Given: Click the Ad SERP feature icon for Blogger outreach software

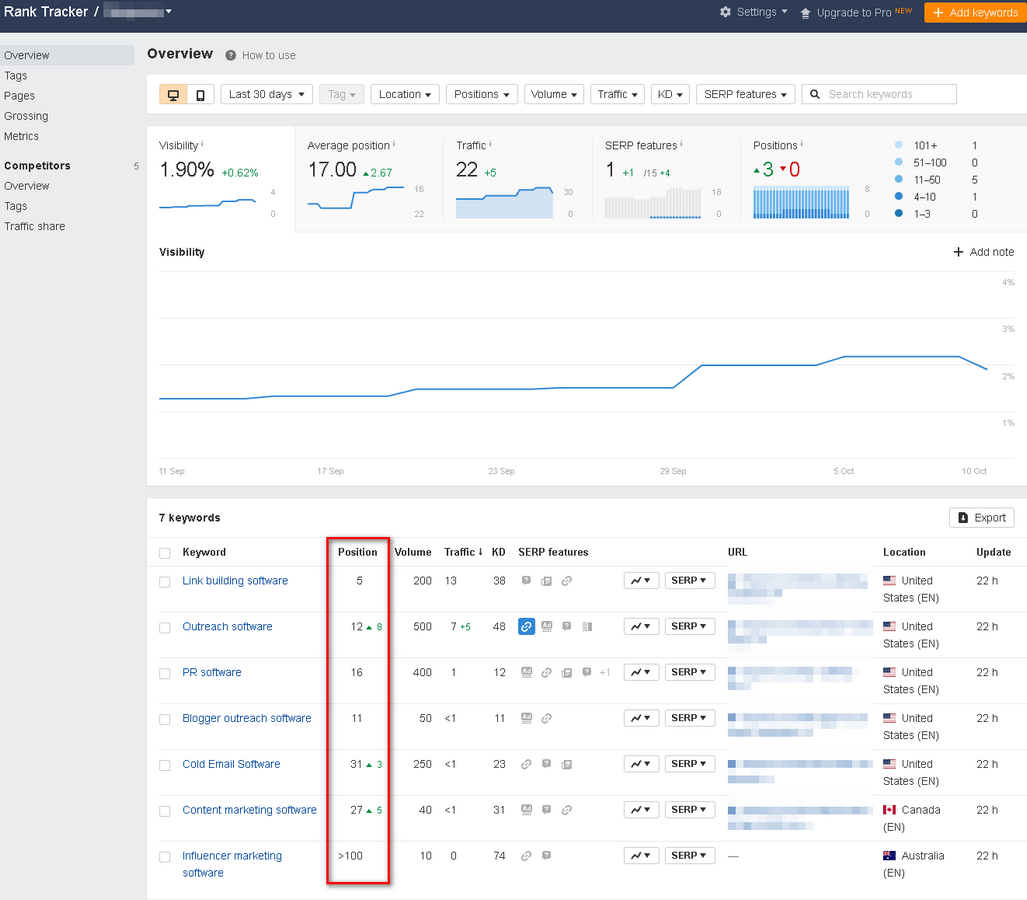Looking at the screenshot, I should [x=526, y=718].
